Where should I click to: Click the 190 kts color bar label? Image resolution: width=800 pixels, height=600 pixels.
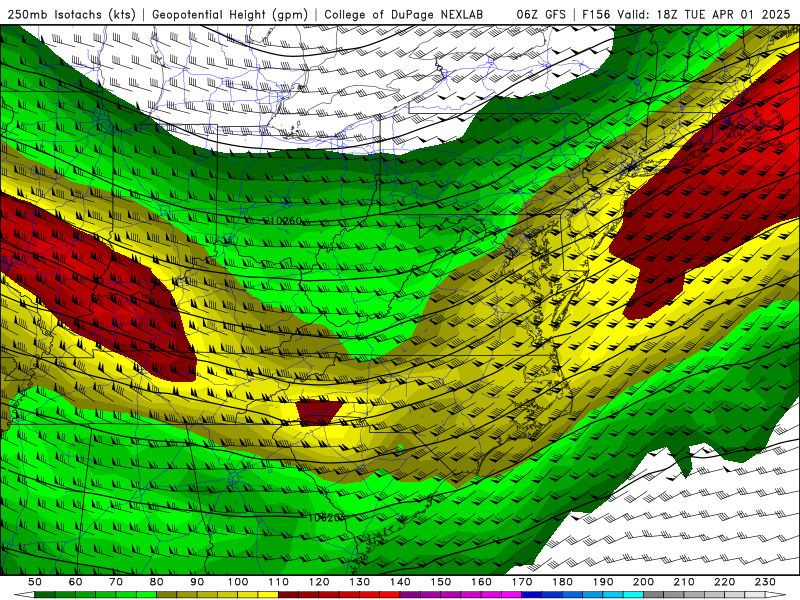tap(603, 582)
